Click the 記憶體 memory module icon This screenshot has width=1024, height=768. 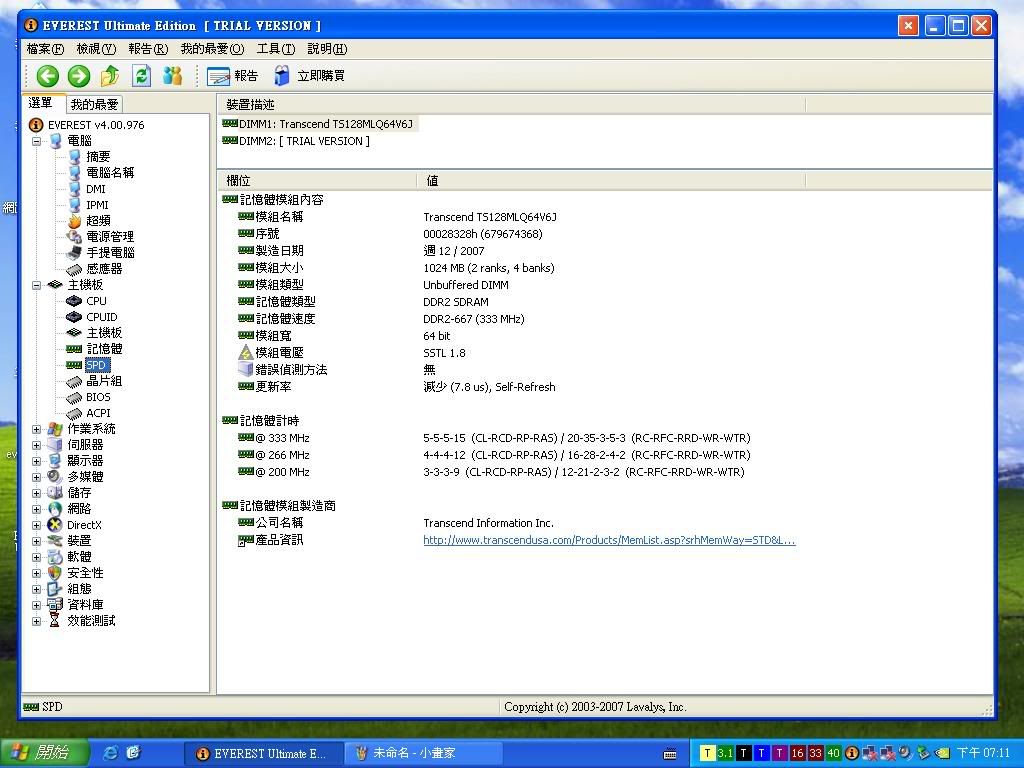pos(74,349)
